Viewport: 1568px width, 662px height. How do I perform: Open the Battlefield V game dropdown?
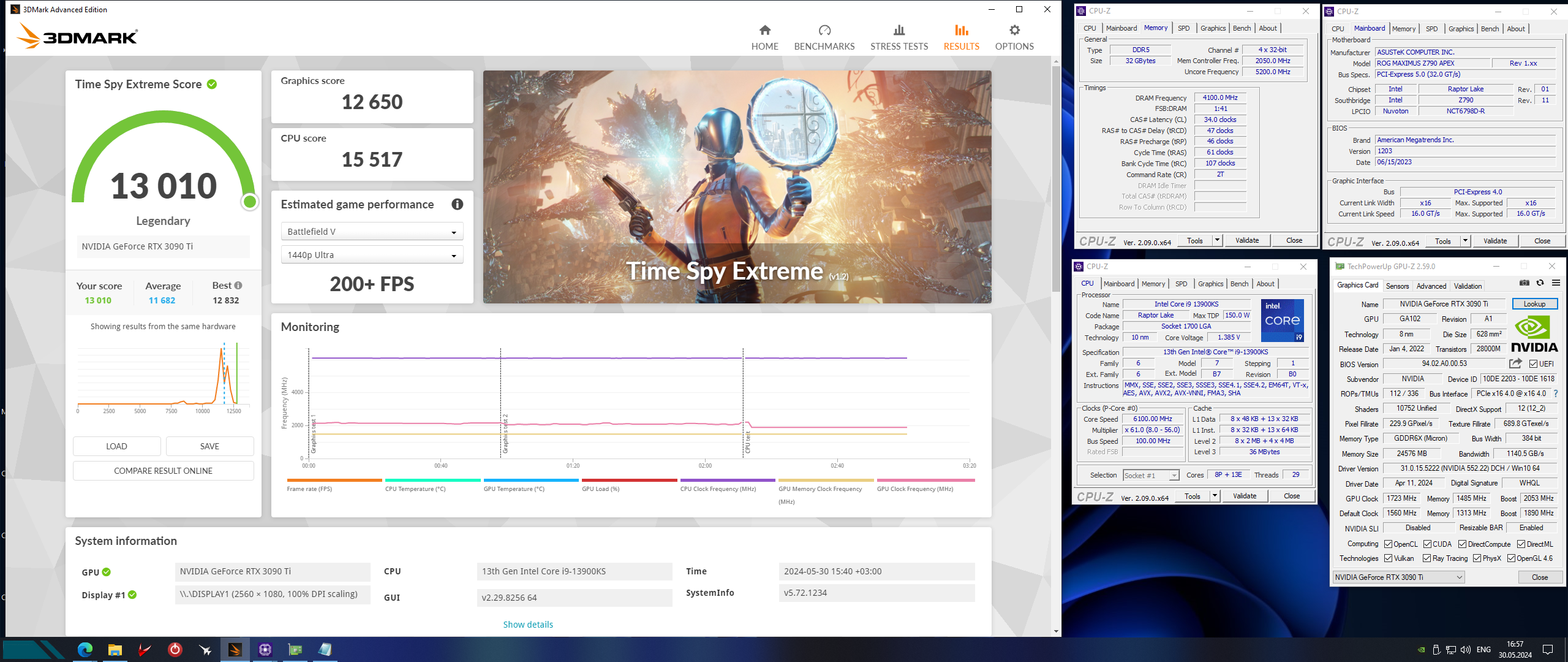[x=372, y=232]
